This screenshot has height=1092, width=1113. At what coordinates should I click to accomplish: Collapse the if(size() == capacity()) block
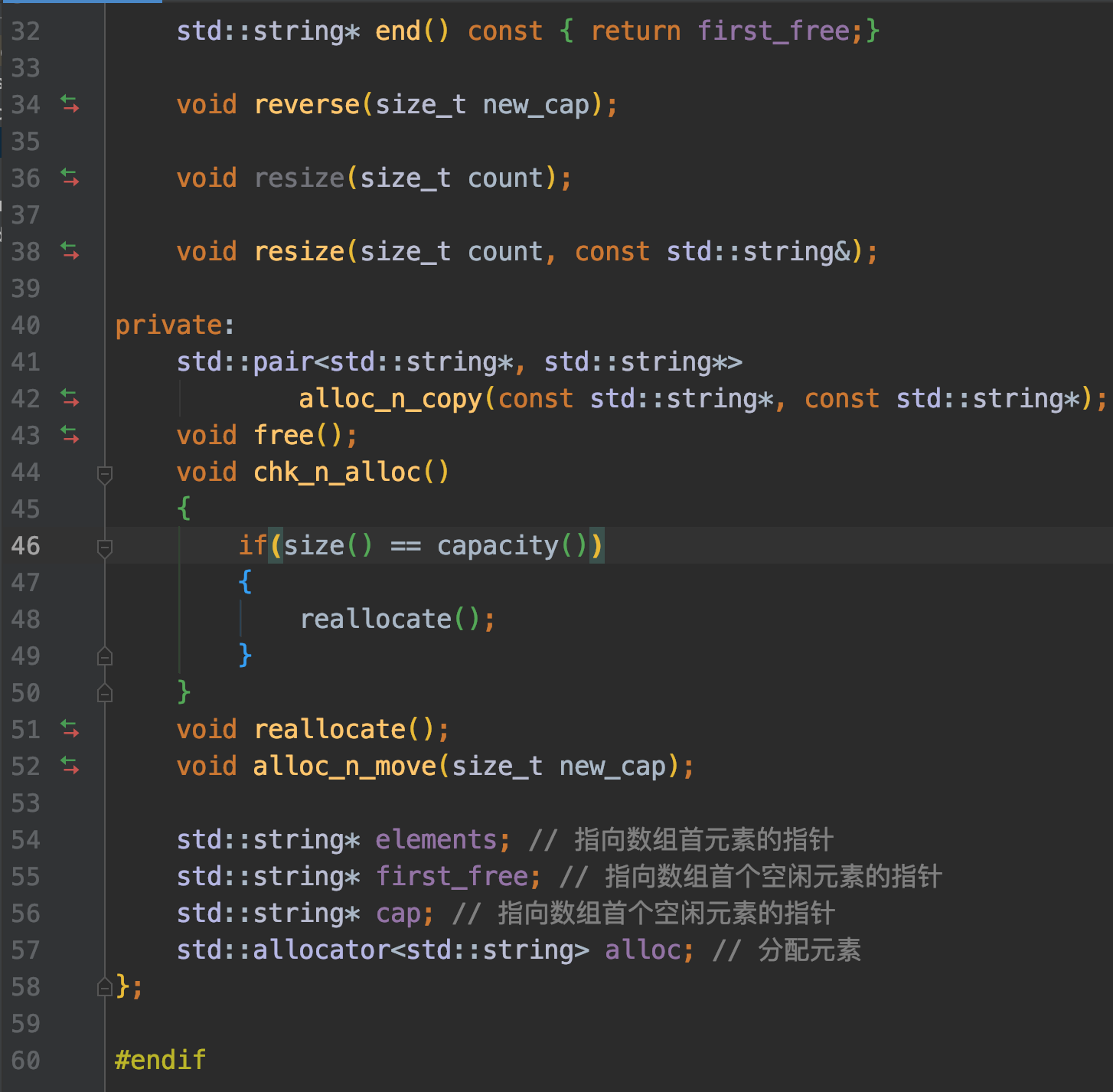(106, 548)
